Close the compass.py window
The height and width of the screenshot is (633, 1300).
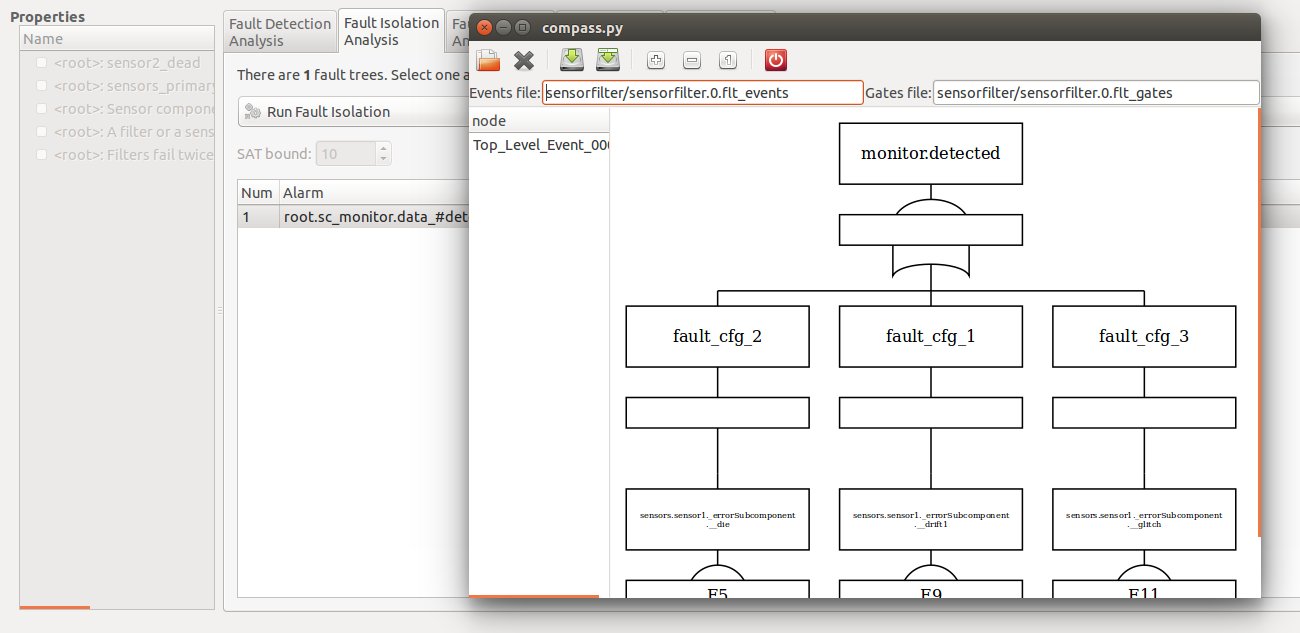click(x=485, y=27)
